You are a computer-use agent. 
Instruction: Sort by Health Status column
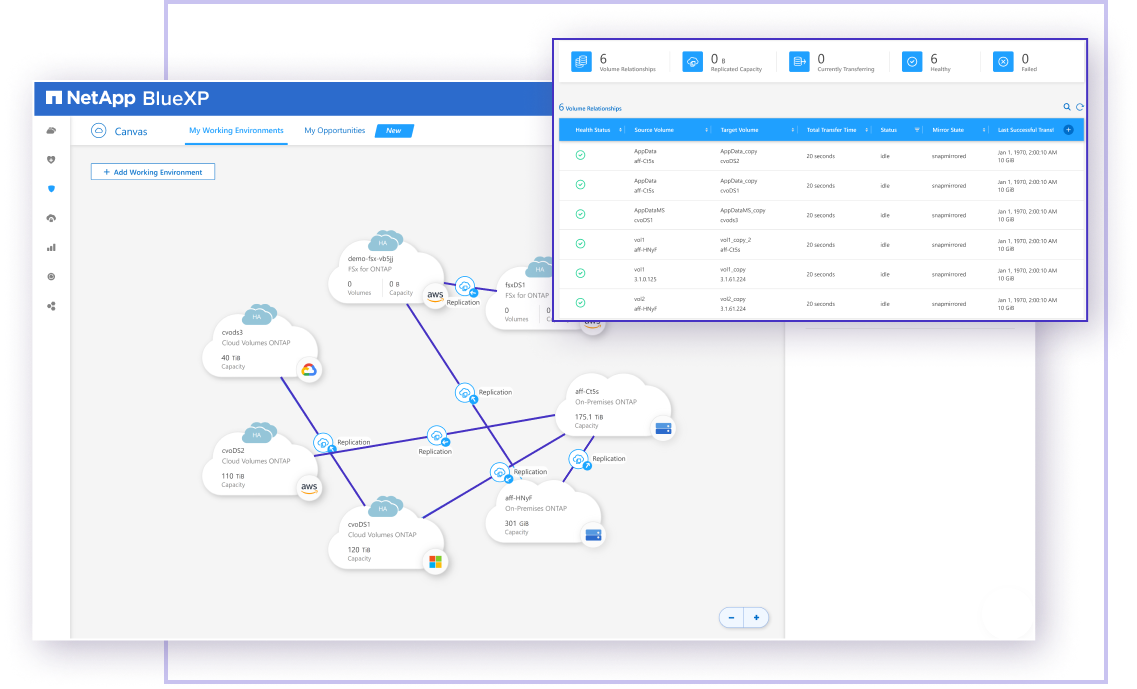pos(593,130)
